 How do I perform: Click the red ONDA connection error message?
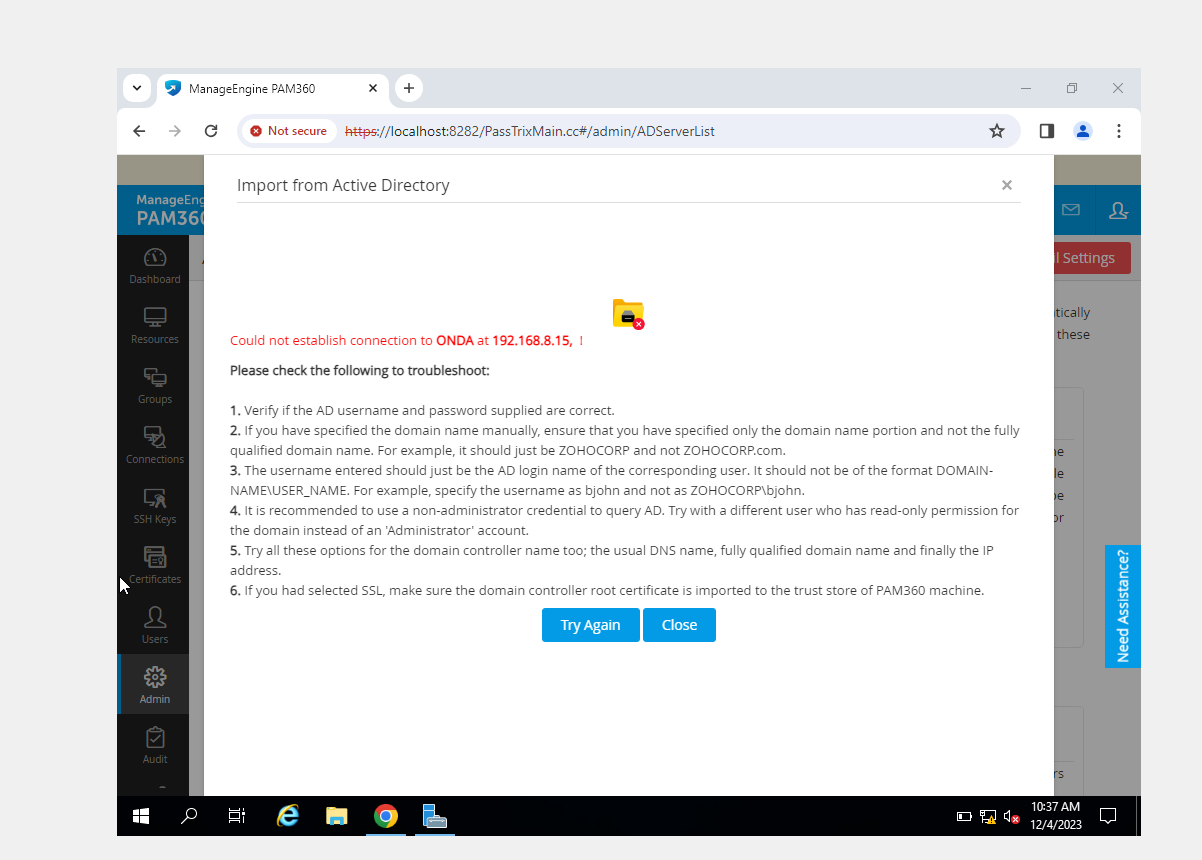407,340
